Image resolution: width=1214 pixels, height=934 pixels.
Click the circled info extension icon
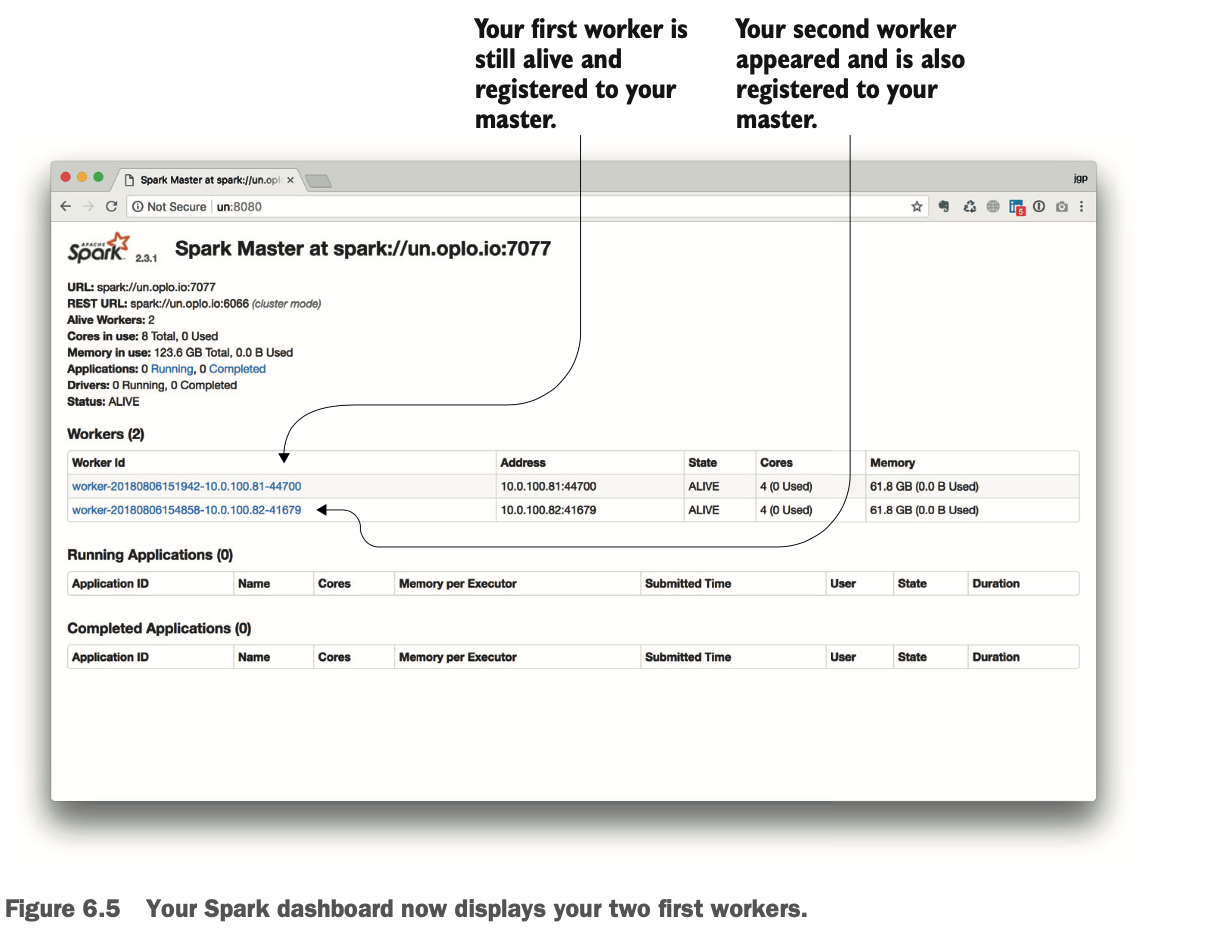1039,207
